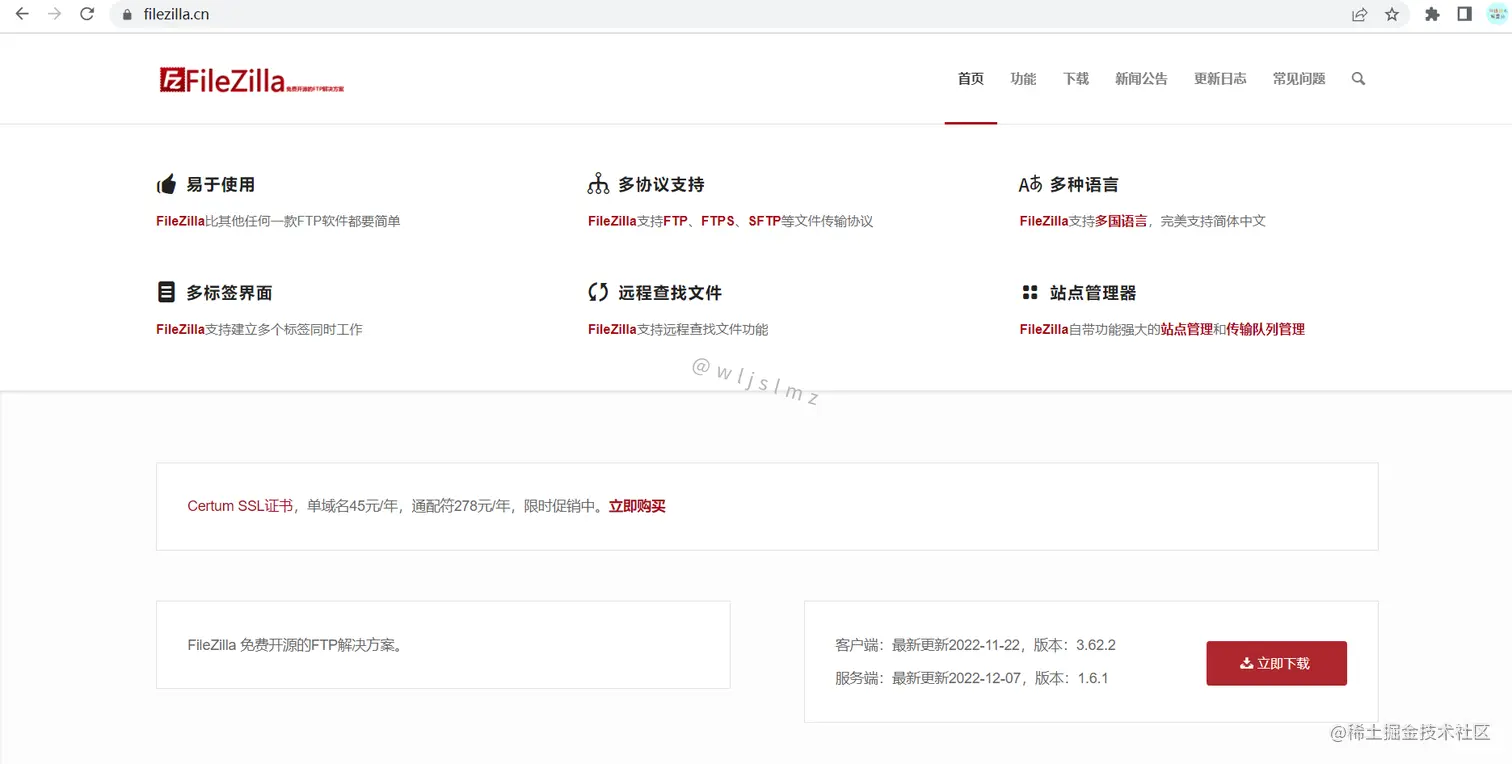This screenshot has width=1512, height=764.
Task: Click the FileZilla link under 远程查找文件
Action: click(x=612, y=329)
